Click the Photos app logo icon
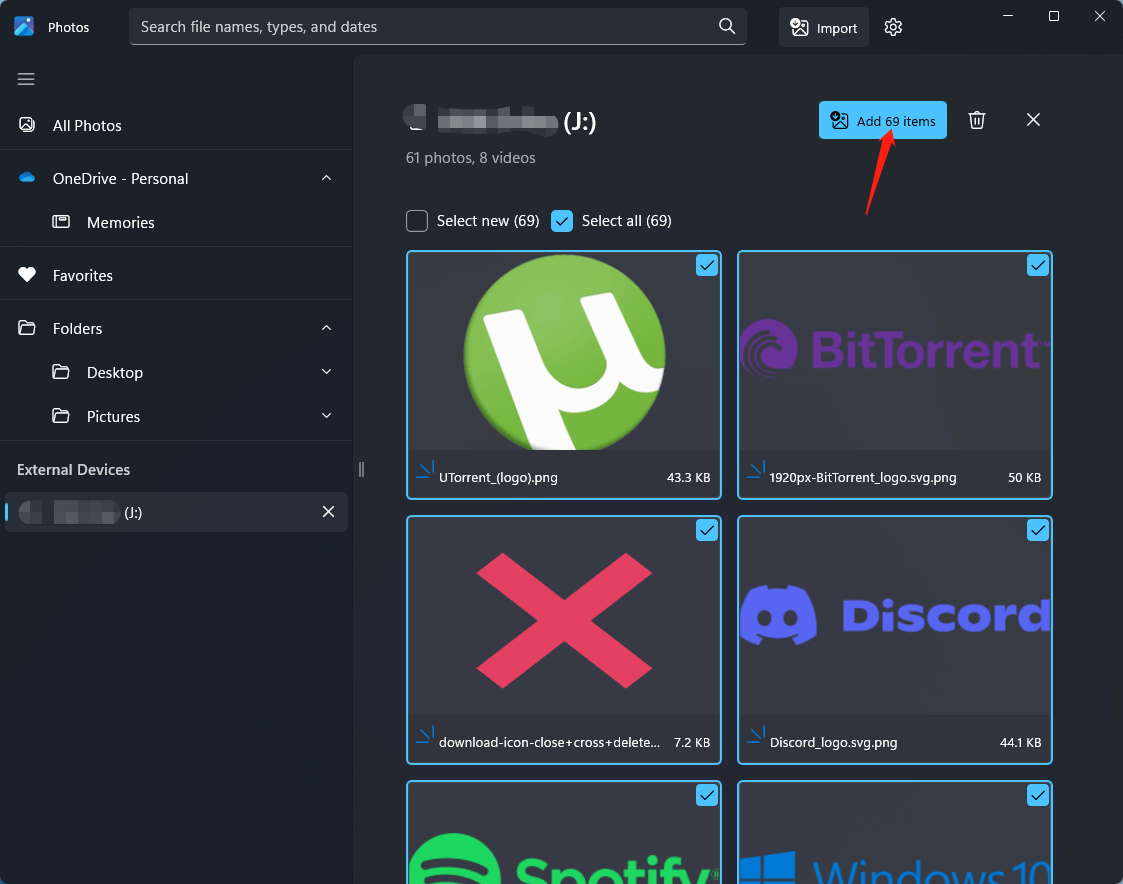 [x=24, y=27]
